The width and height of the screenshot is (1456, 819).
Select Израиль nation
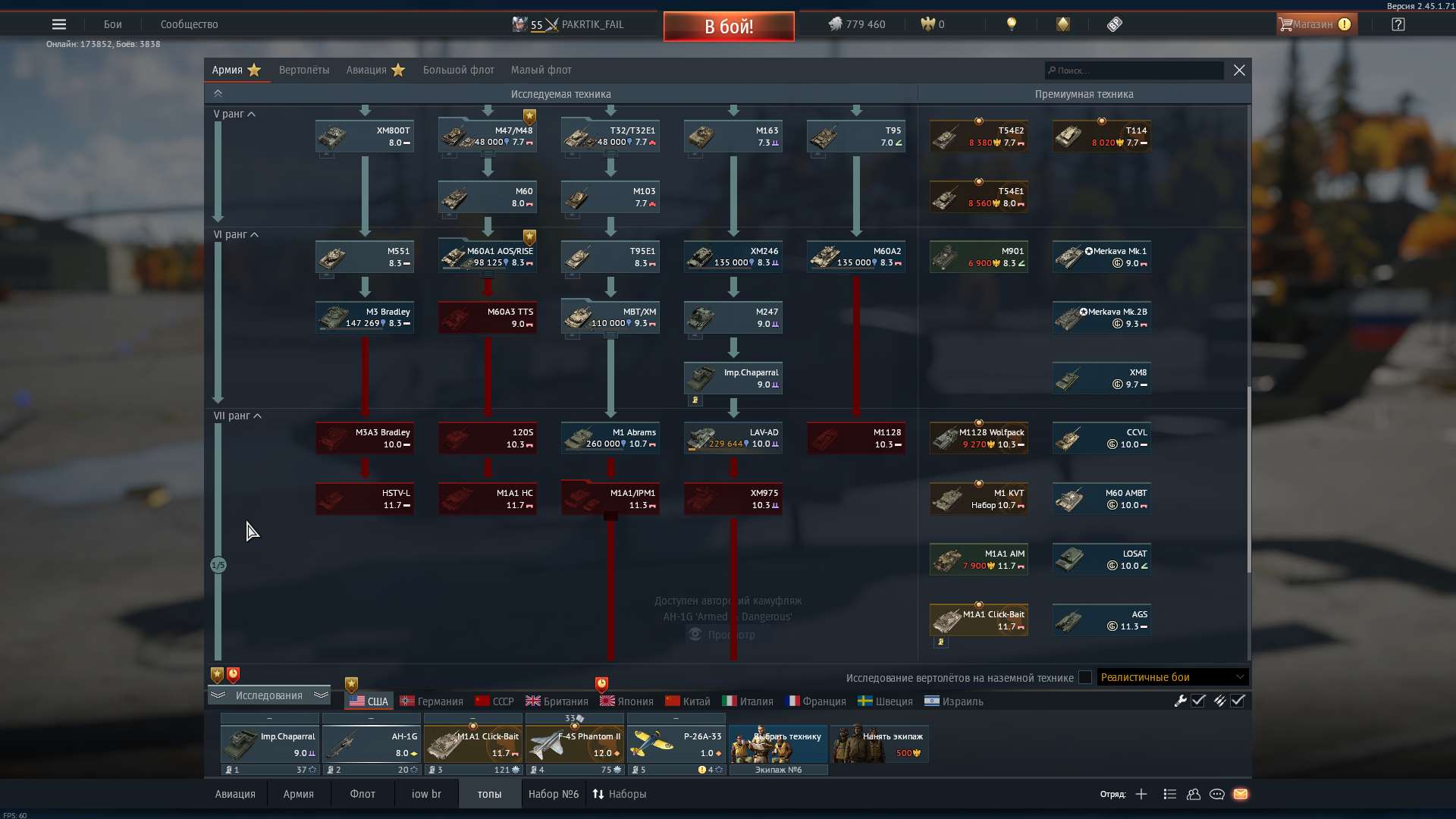[954, 701]
